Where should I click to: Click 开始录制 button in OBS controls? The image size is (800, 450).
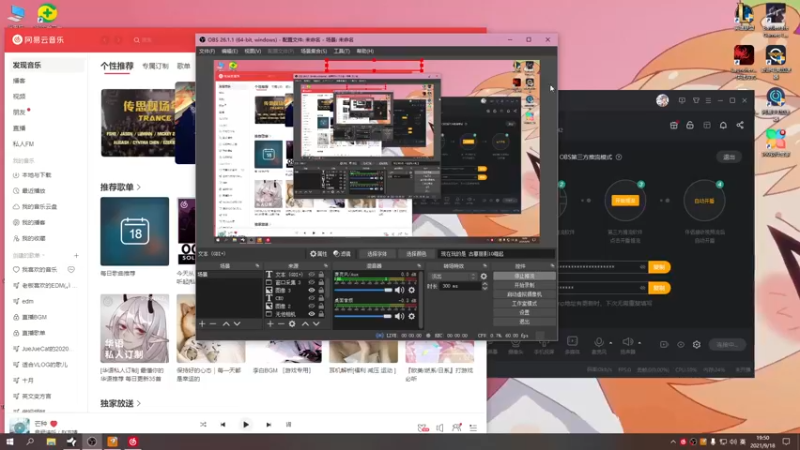click(524, 285)
